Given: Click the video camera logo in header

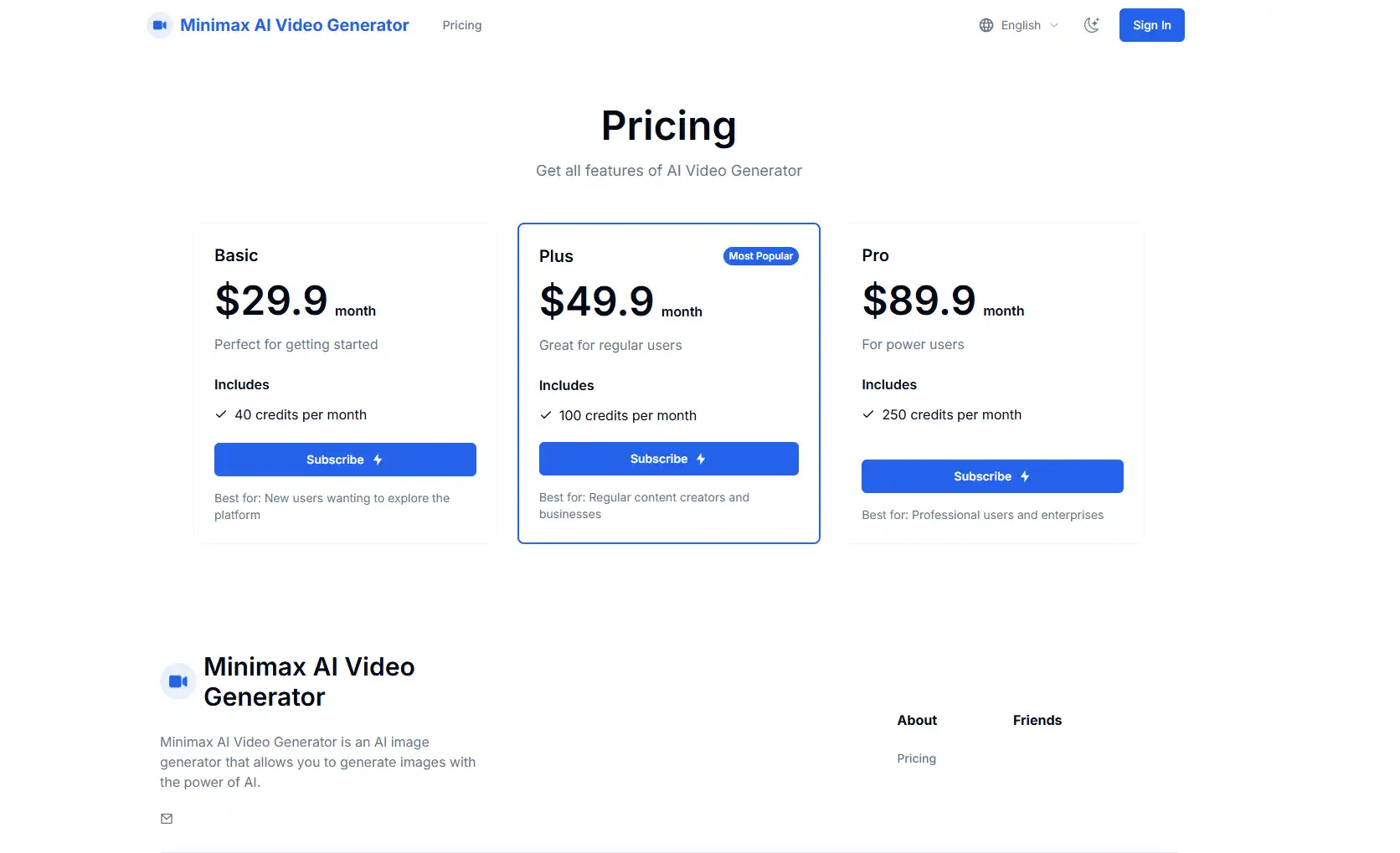Looking at the screenshot, I should pos(160,25).
